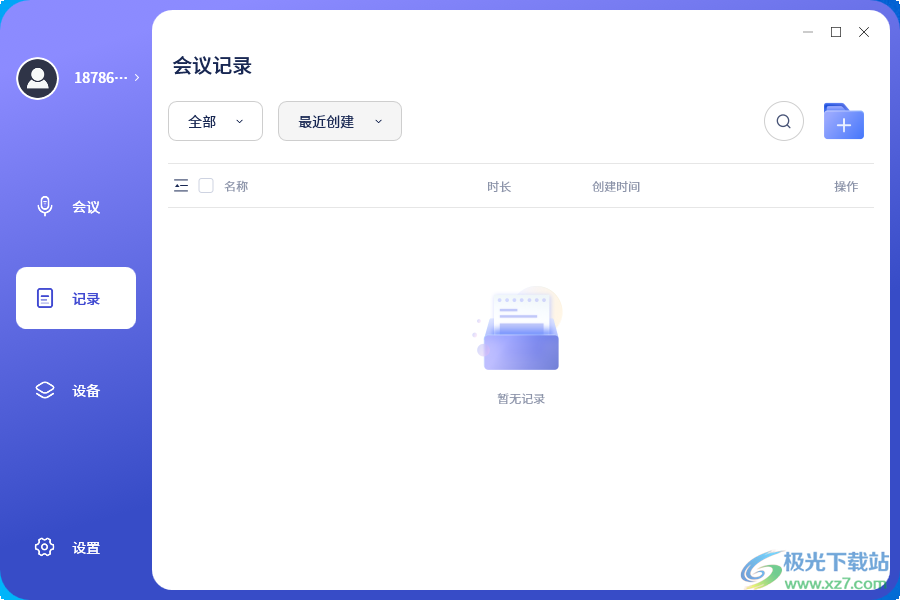Expand account details with the chevron next to 18786
The height and width of the screenshot is (600, 900).
(137, 78)
